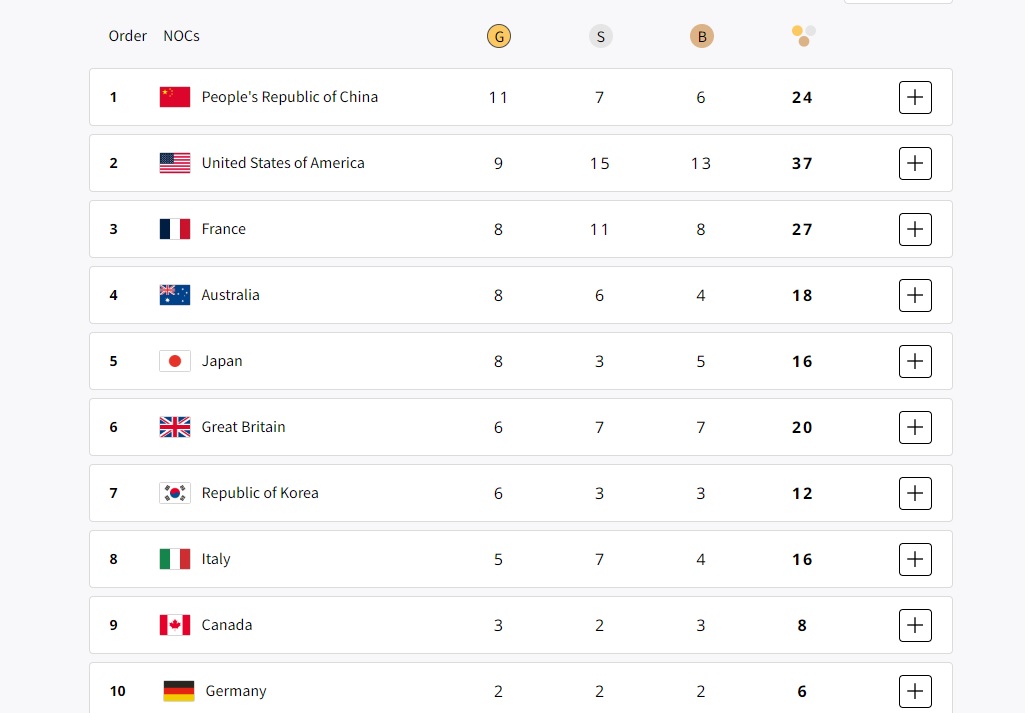
Task: Click the gold medal column icon
Action: [498, 37]
